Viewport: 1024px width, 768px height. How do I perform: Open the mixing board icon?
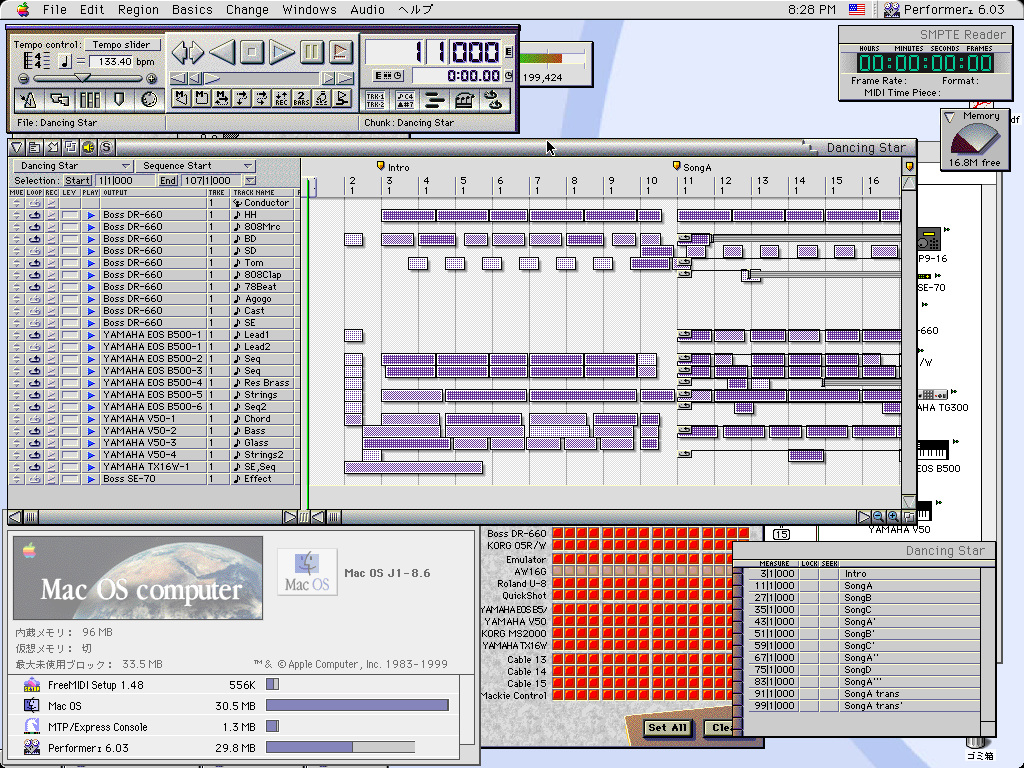(x=90, y=100)
